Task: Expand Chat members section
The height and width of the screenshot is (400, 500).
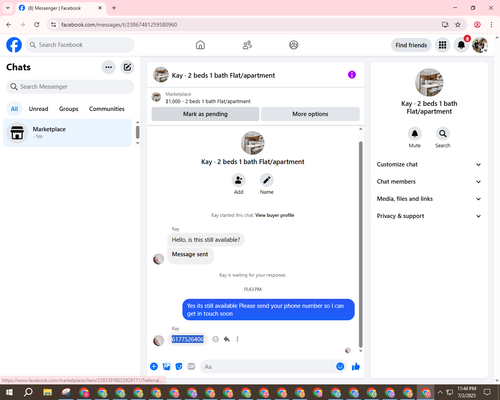Action: [429, 182]
